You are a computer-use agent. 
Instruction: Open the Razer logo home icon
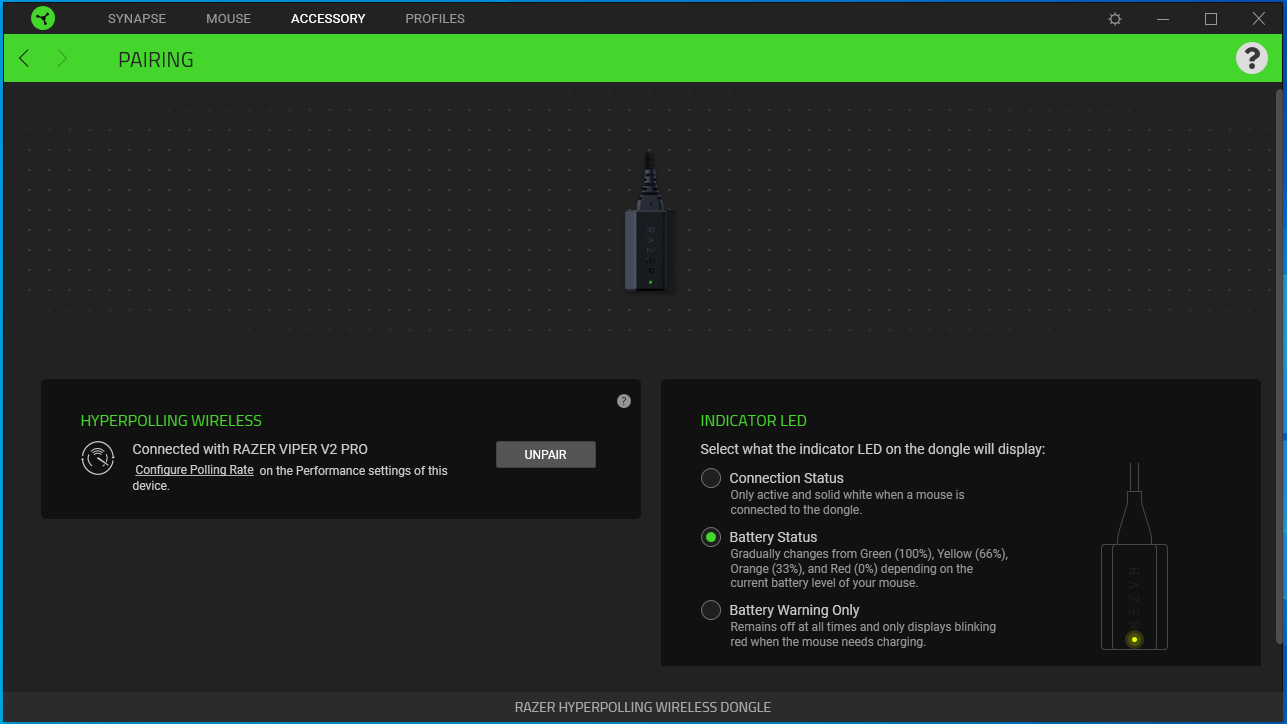click(42, 17)
